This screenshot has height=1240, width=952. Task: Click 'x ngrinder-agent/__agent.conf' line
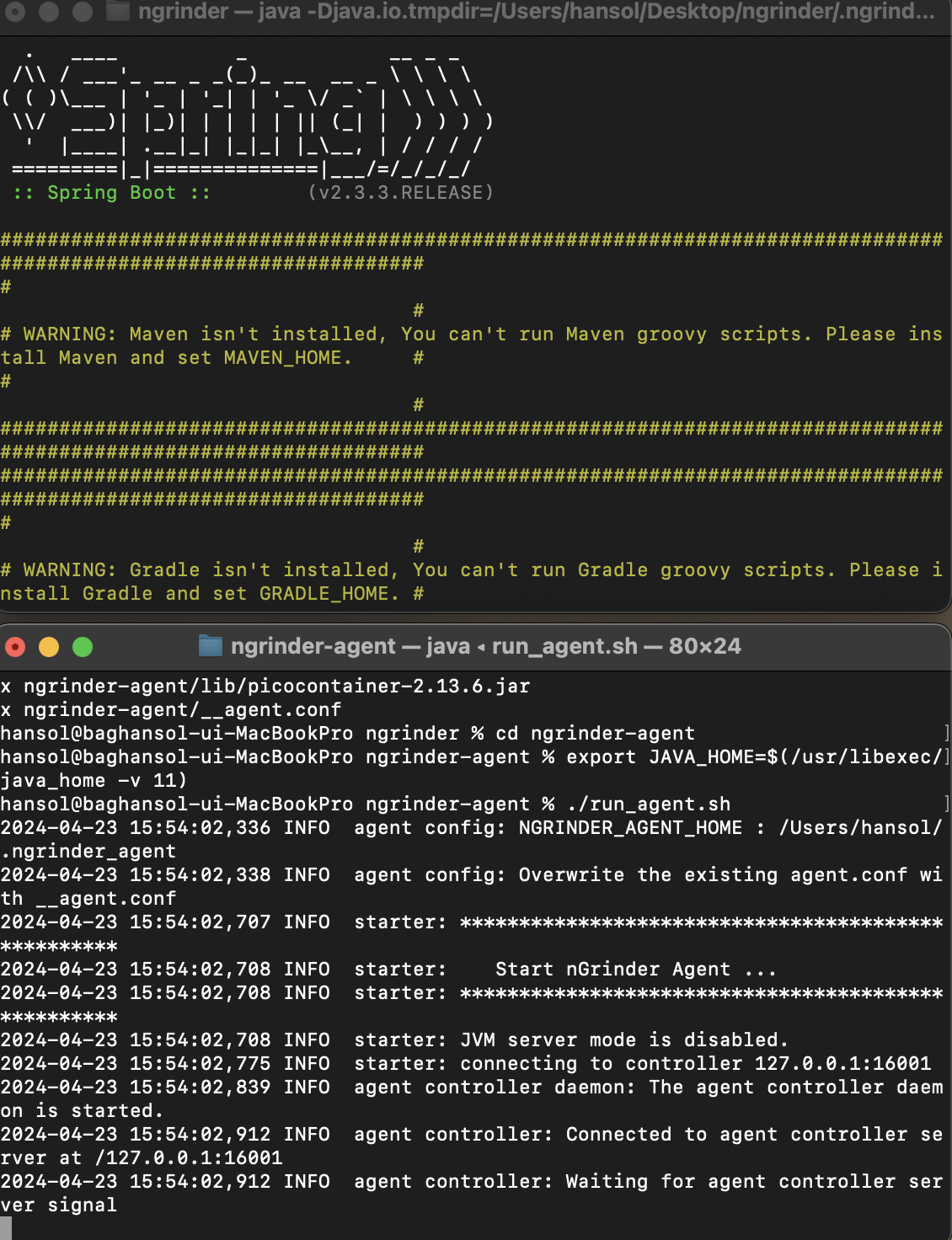tap(171, 710)
